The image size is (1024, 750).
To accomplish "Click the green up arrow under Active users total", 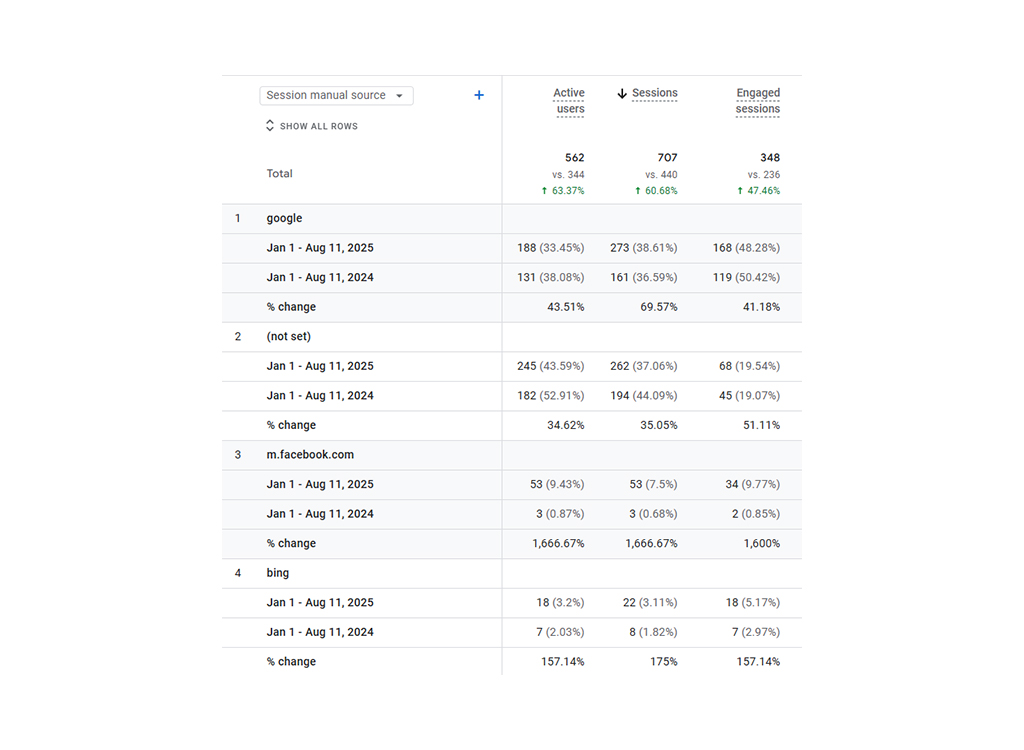I will click(x=547, y=190).
